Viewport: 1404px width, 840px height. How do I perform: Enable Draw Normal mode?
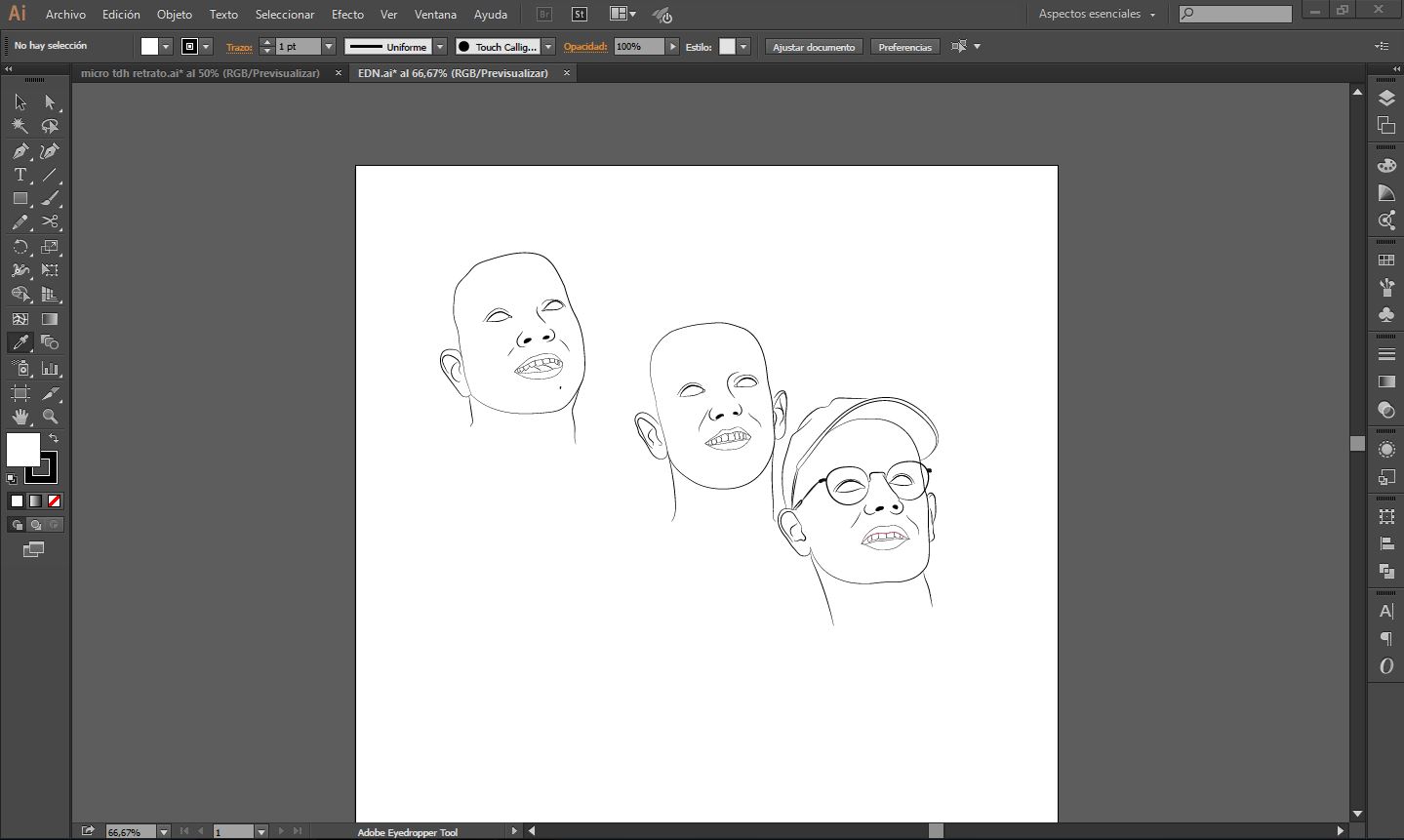click(x=17, y=525)
